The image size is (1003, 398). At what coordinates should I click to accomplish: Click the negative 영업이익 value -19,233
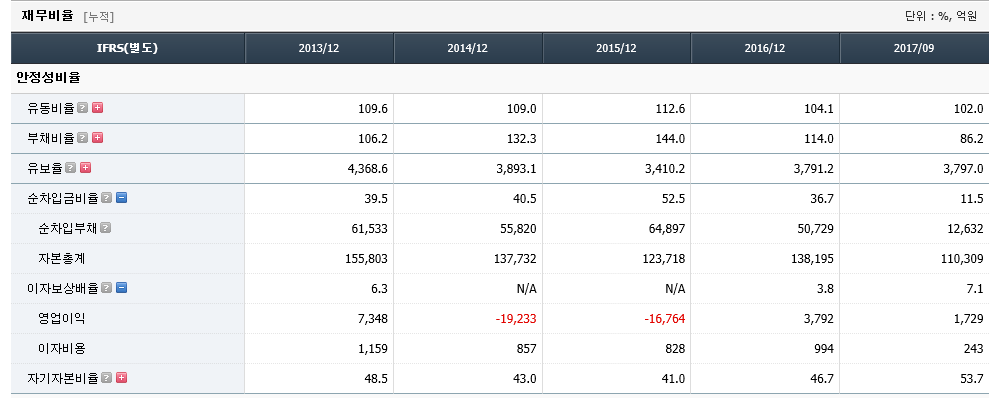coord(516,319)
